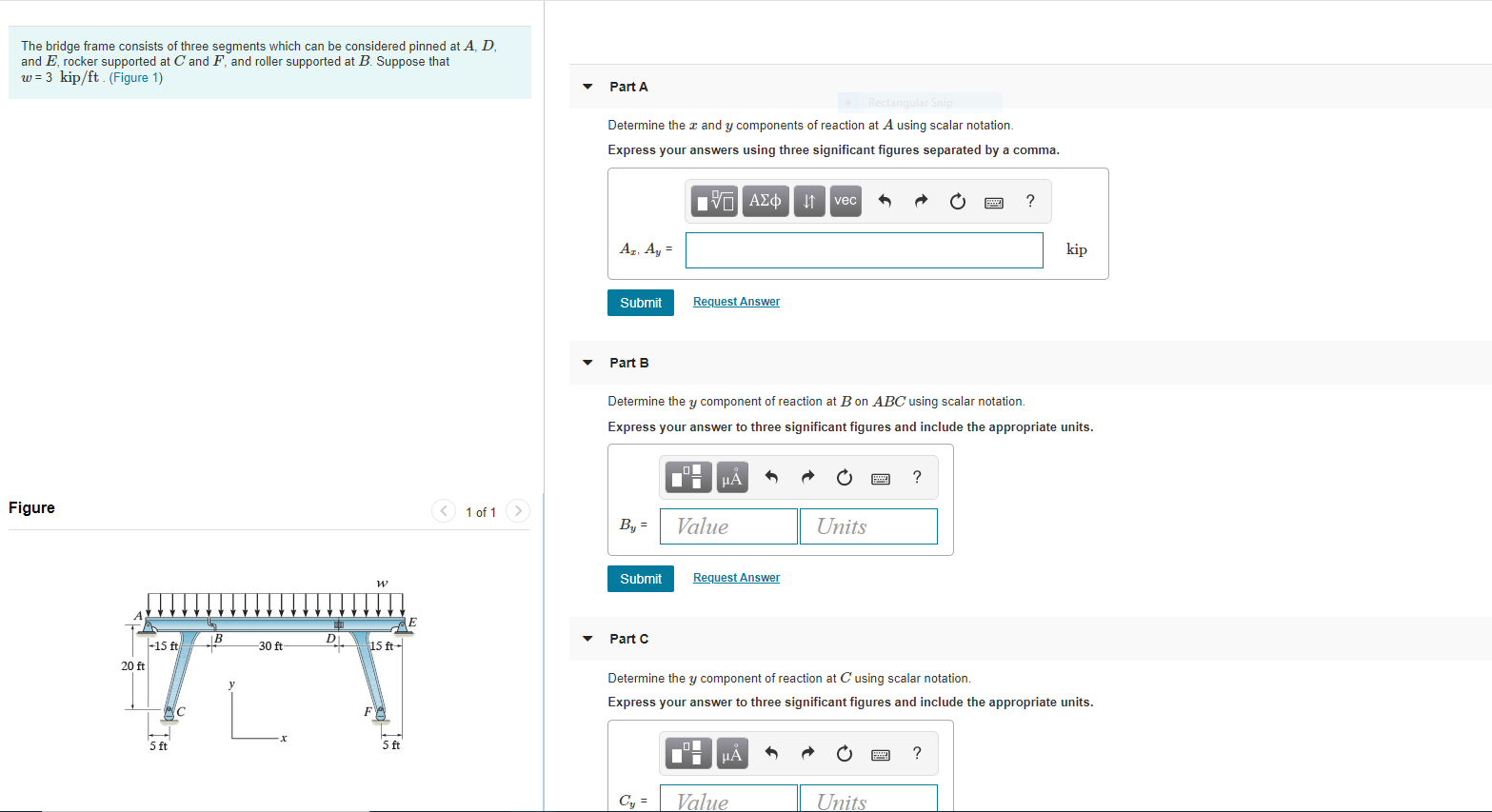This screenshot has height=812, width=1492.
Task: Select the vec button in Part A toolbar
Action: (845, 201)
